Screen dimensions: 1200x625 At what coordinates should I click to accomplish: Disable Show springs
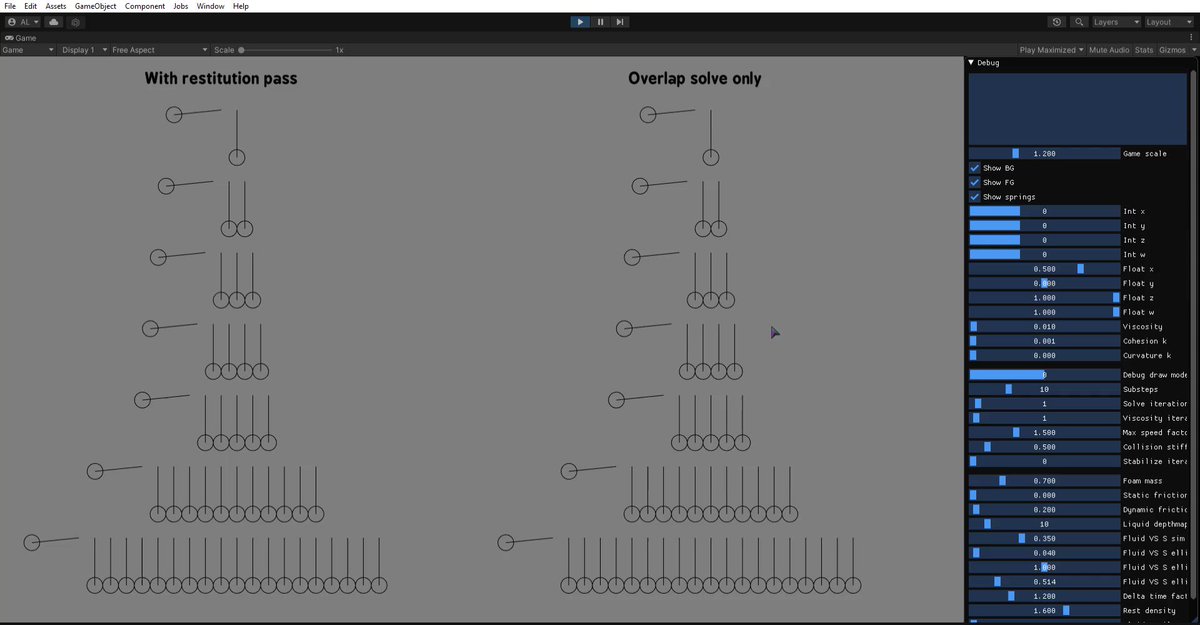(x=974, y=197)
